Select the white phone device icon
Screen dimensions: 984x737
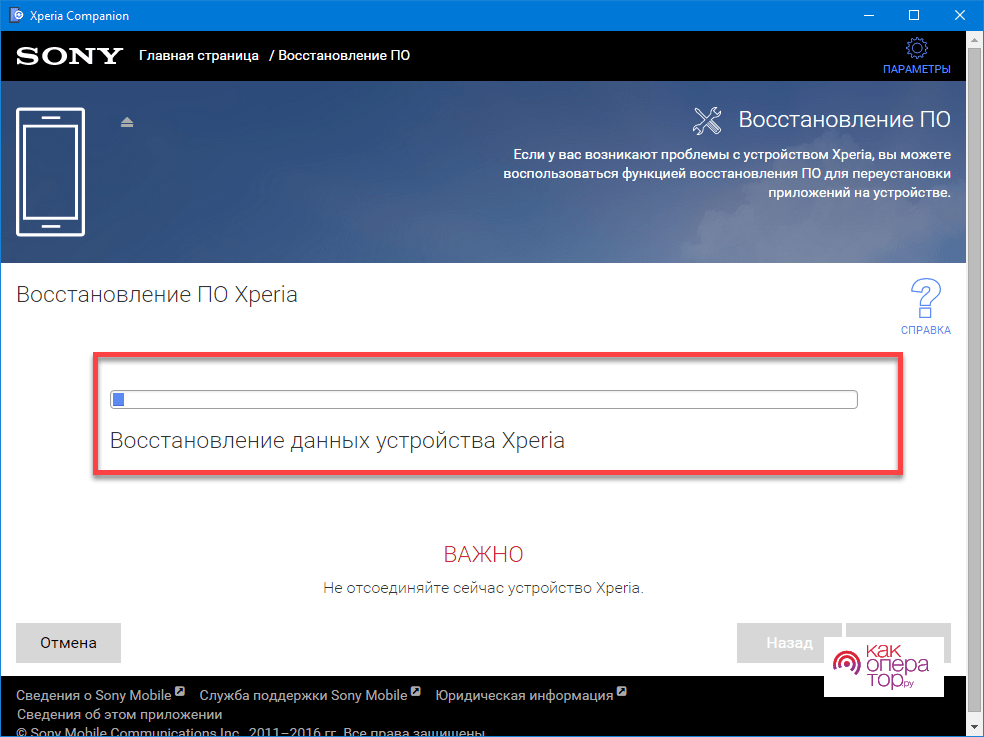51,171
